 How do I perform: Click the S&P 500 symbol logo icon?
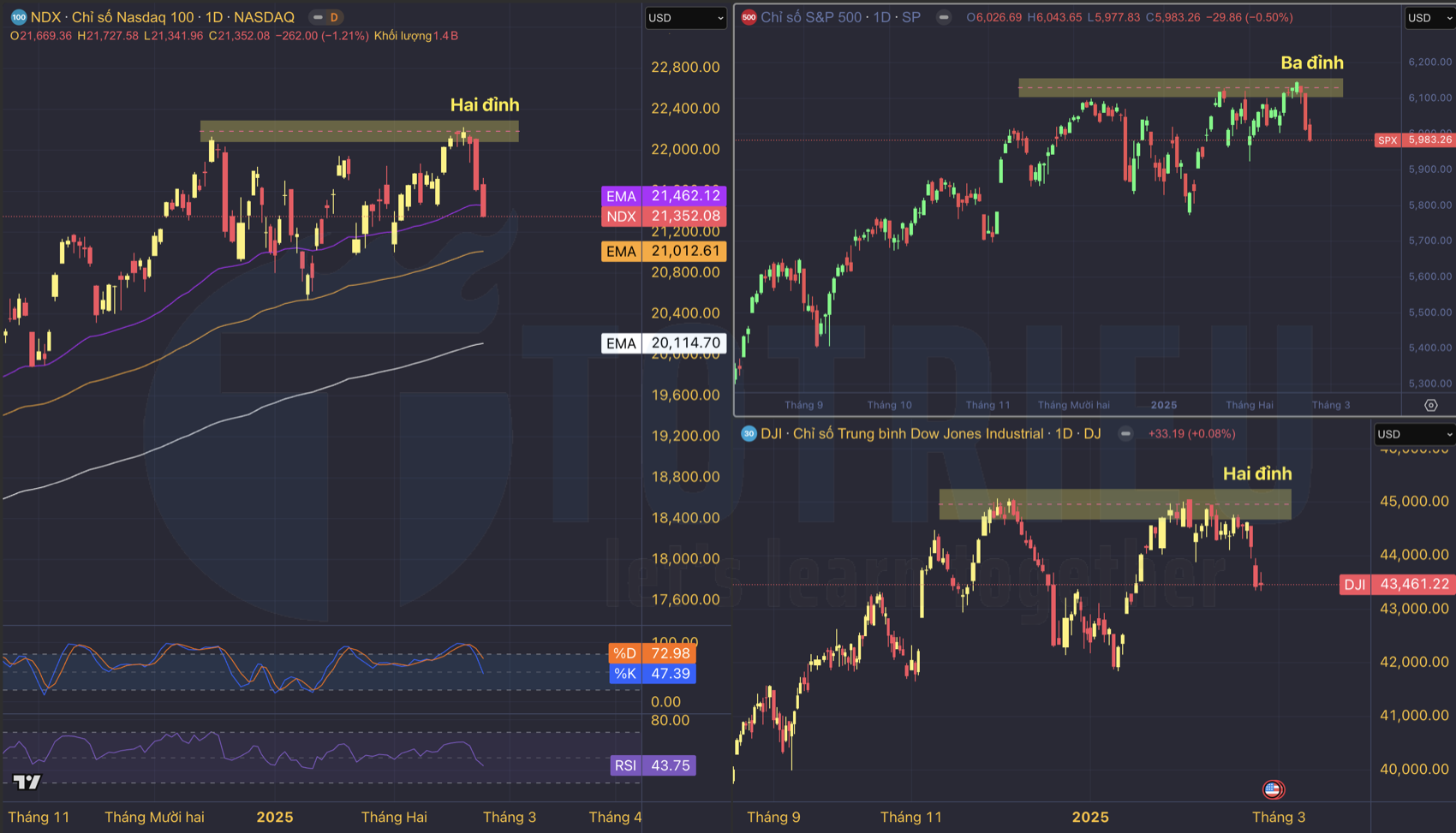749,17
